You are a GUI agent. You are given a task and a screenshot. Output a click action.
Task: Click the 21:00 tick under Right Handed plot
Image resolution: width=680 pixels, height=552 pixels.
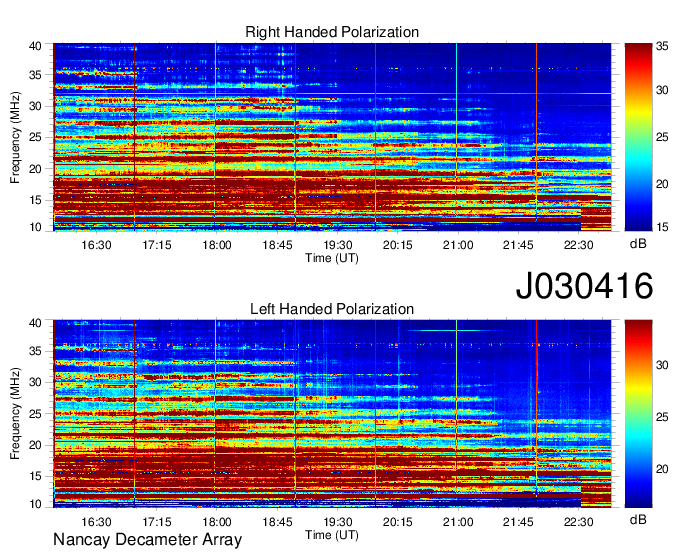pyautogui.click(x=458, y=245)
